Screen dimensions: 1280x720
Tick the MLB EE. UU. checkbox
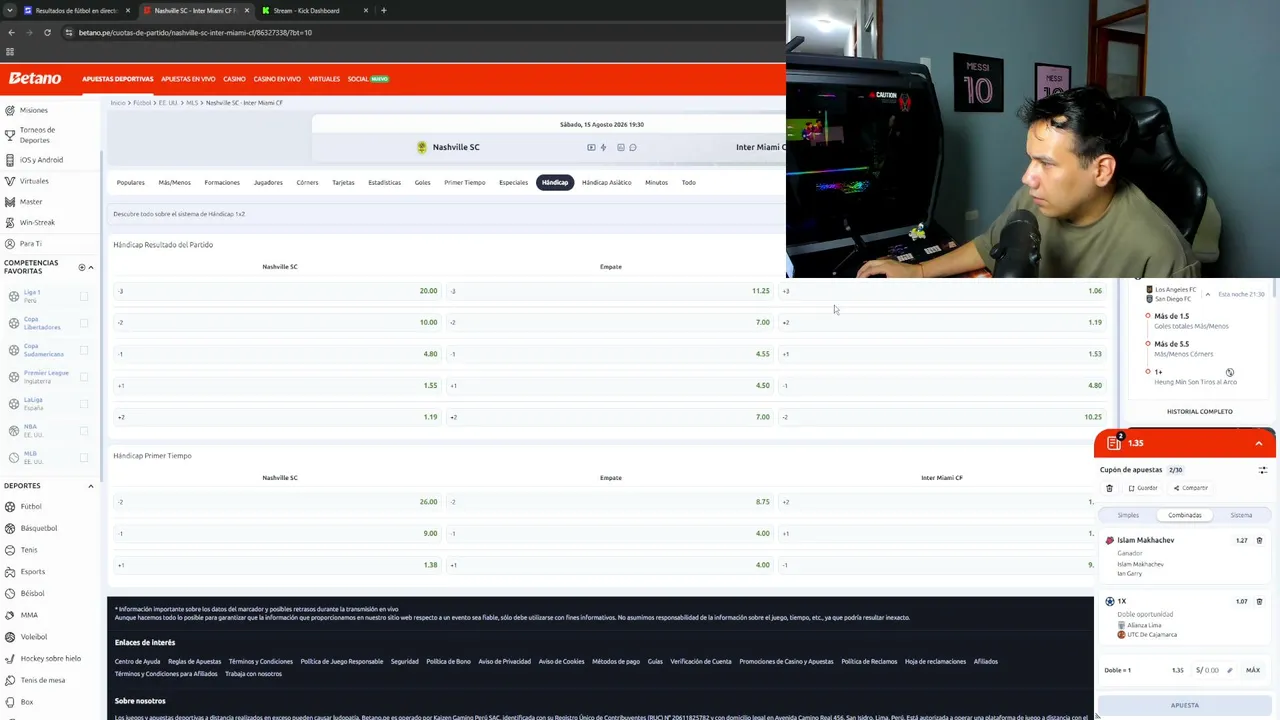pyautogui.click(x=84, y=458)
